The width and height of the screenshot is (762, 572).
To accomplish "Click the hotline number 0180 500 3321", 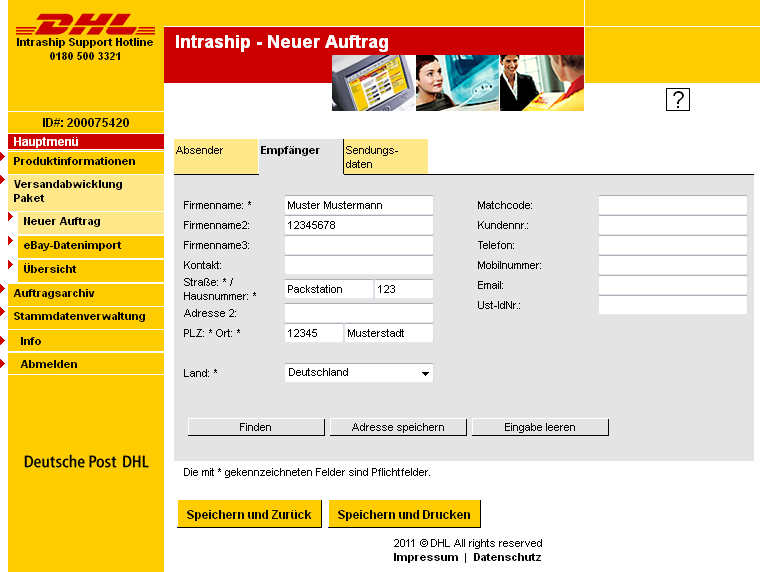I will [x=86, y=56].
